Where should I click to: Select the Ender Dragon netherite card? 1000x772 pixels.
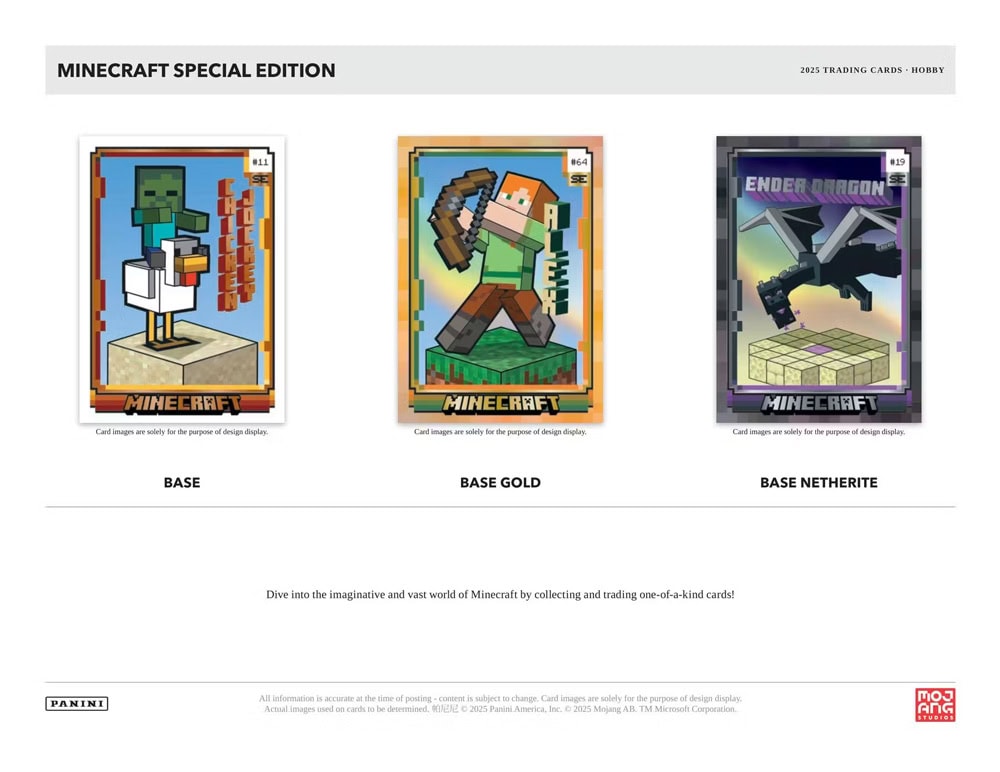click(x=818, y=279)
